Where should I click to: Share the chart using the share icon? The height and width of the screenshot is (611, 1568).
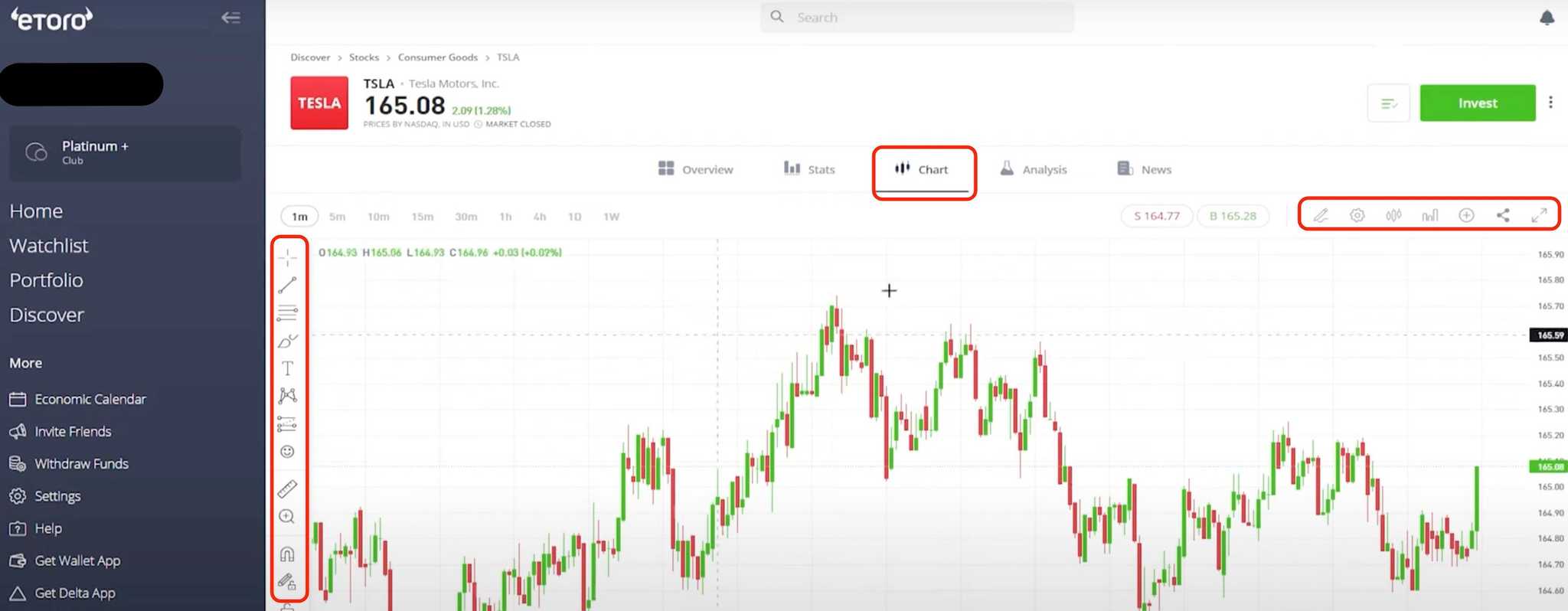tap(1502, 215)
